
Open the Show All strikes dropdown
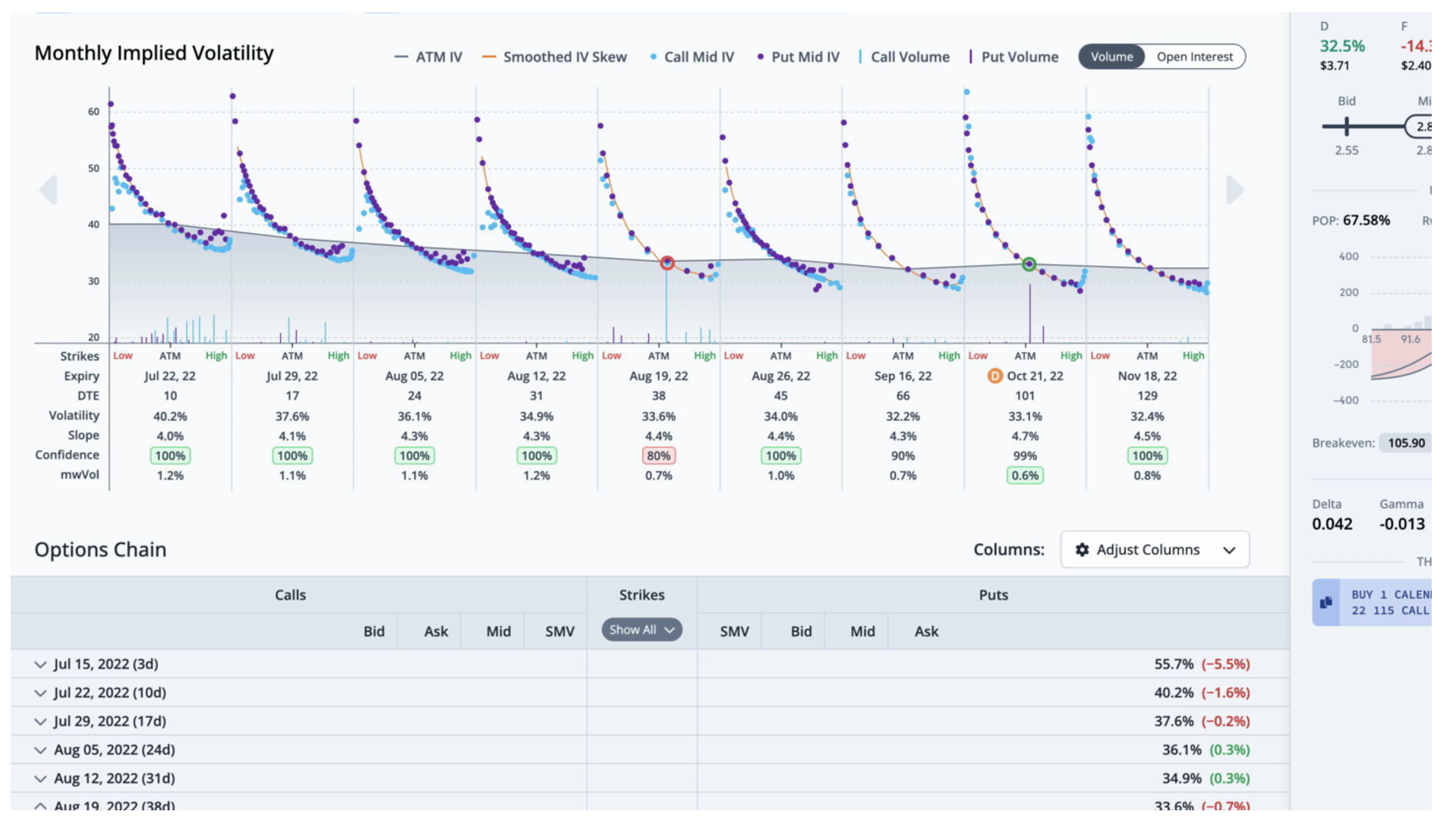tap(641, 630)
